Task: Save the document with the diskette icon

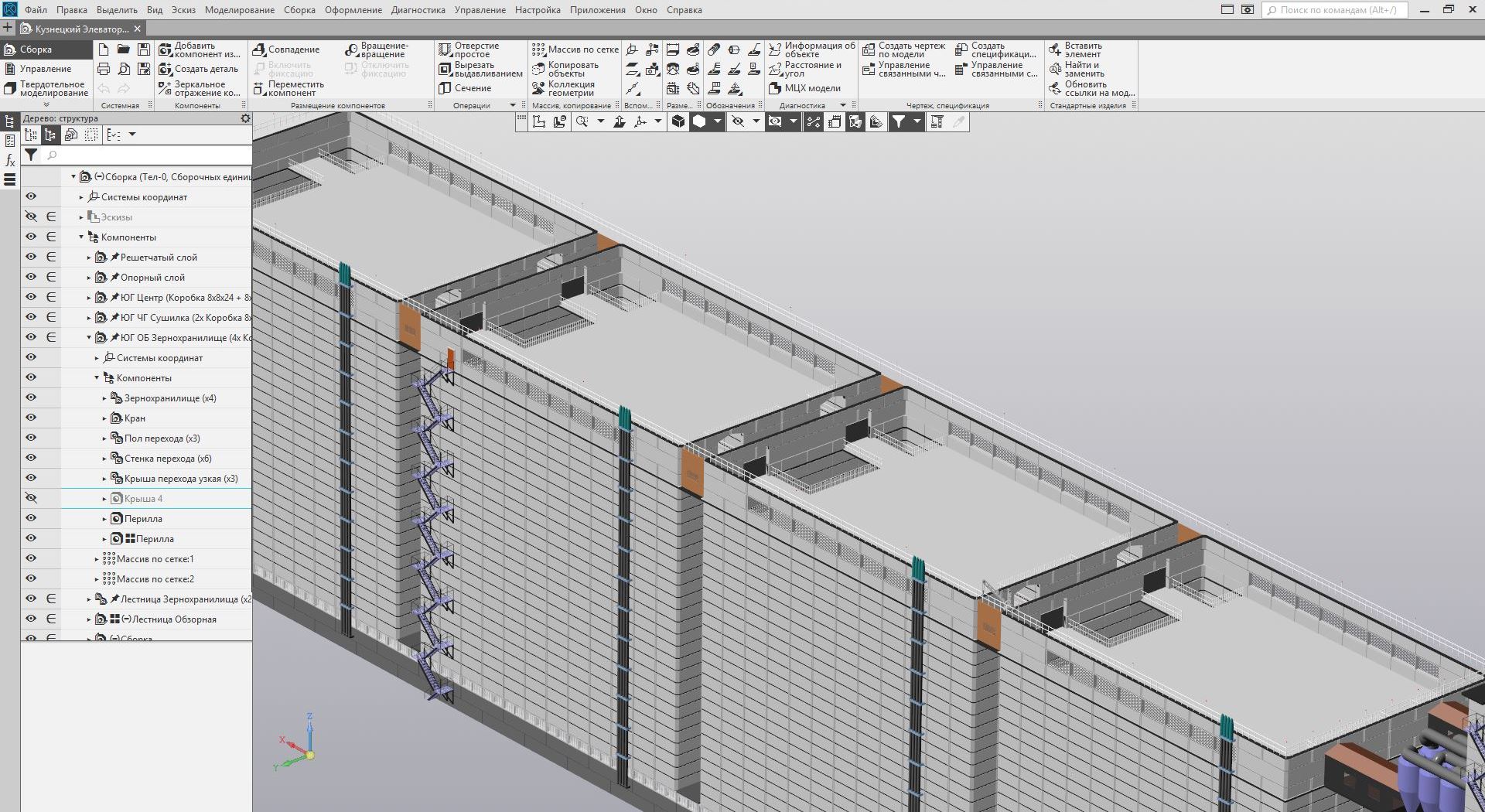Action: coord(144,49)
